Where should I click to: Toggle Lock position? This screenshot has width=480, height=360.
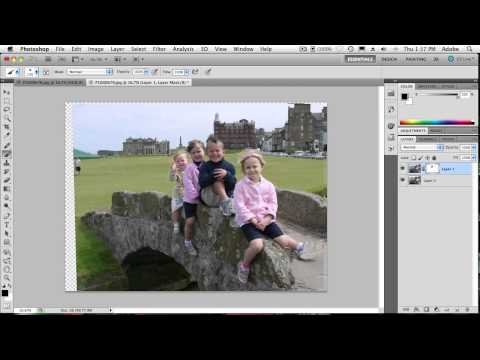[x=427, y=158]
